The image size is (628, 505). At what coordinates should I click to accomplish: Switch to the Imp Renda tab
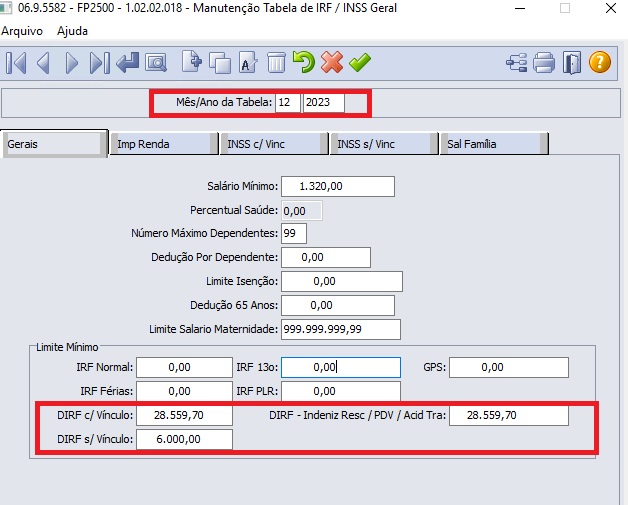tap(162, 144)
